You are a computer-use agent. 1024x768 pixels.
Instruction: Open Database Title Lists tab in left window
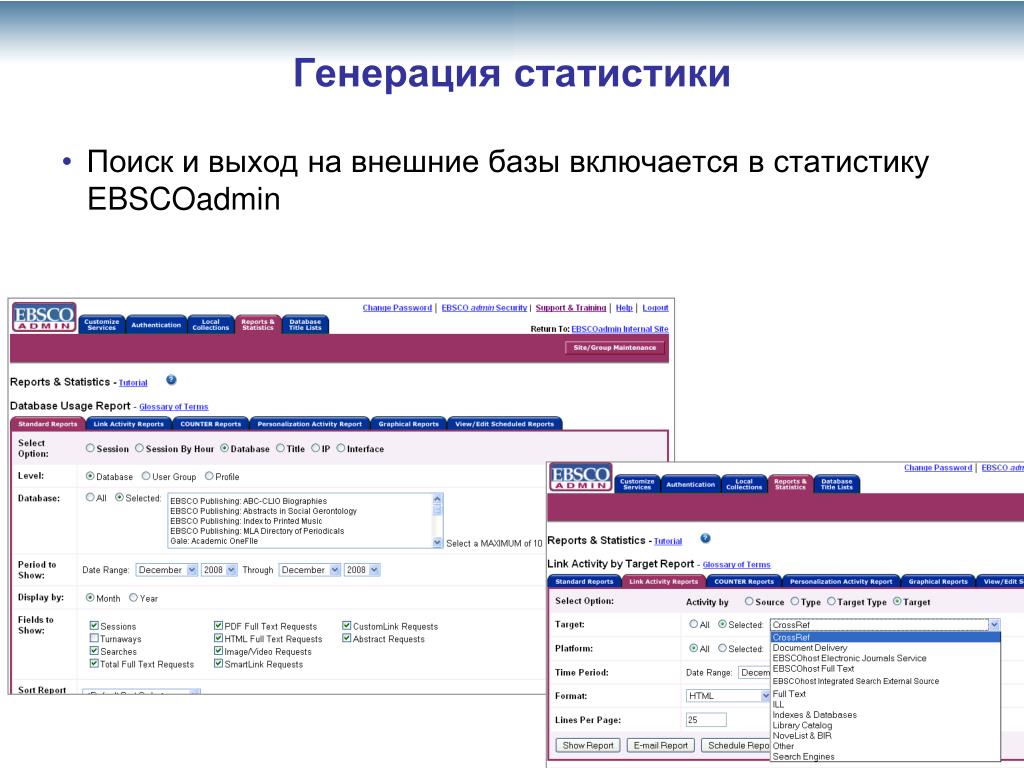point(305,324)
